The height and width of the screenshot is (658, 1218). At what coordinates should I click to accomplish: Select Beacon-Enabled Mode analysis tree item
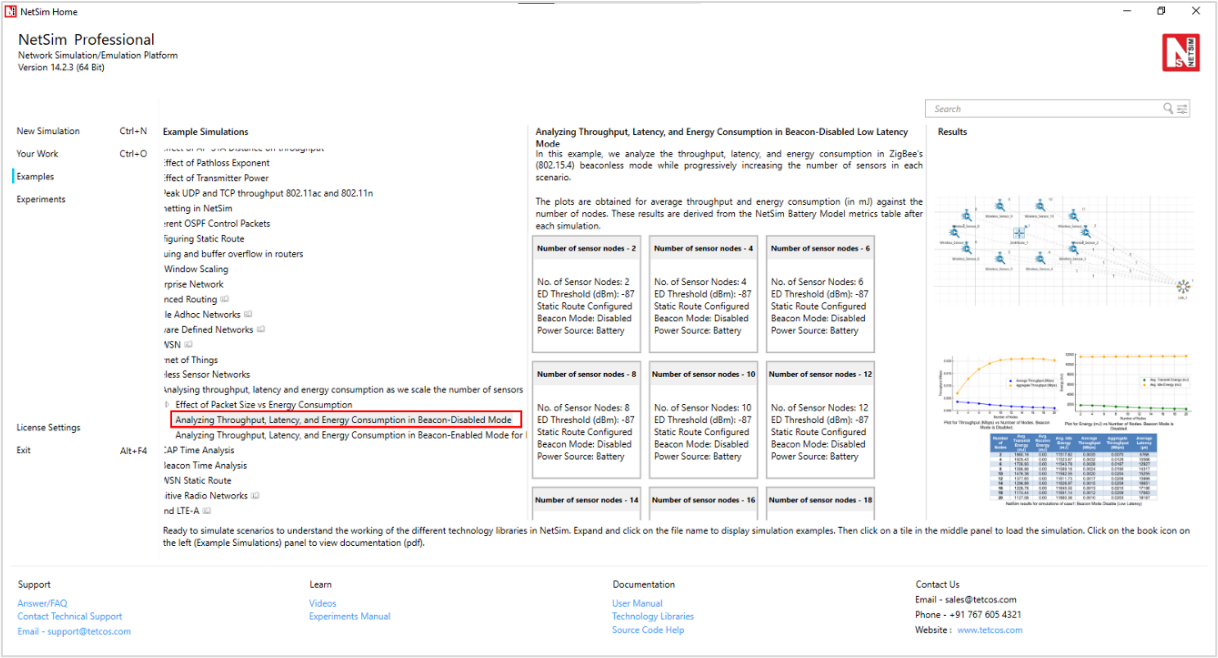coord(350,435)
